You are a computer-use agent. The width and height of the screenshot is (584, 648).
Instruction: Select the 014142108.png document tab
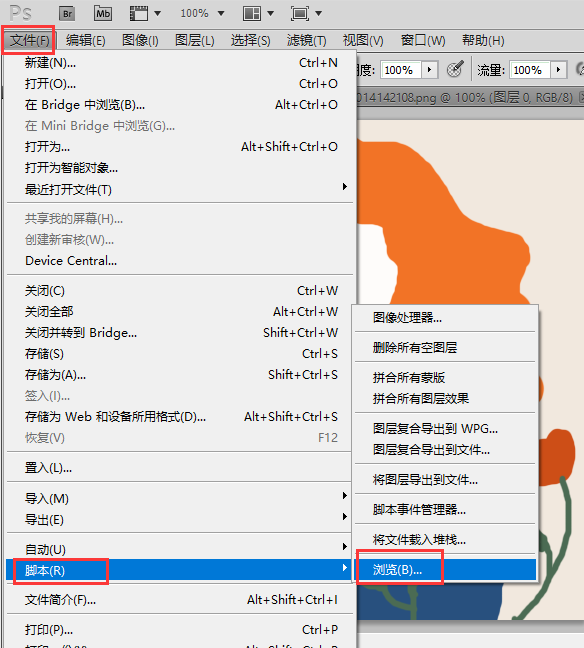[x=469, y=98]
